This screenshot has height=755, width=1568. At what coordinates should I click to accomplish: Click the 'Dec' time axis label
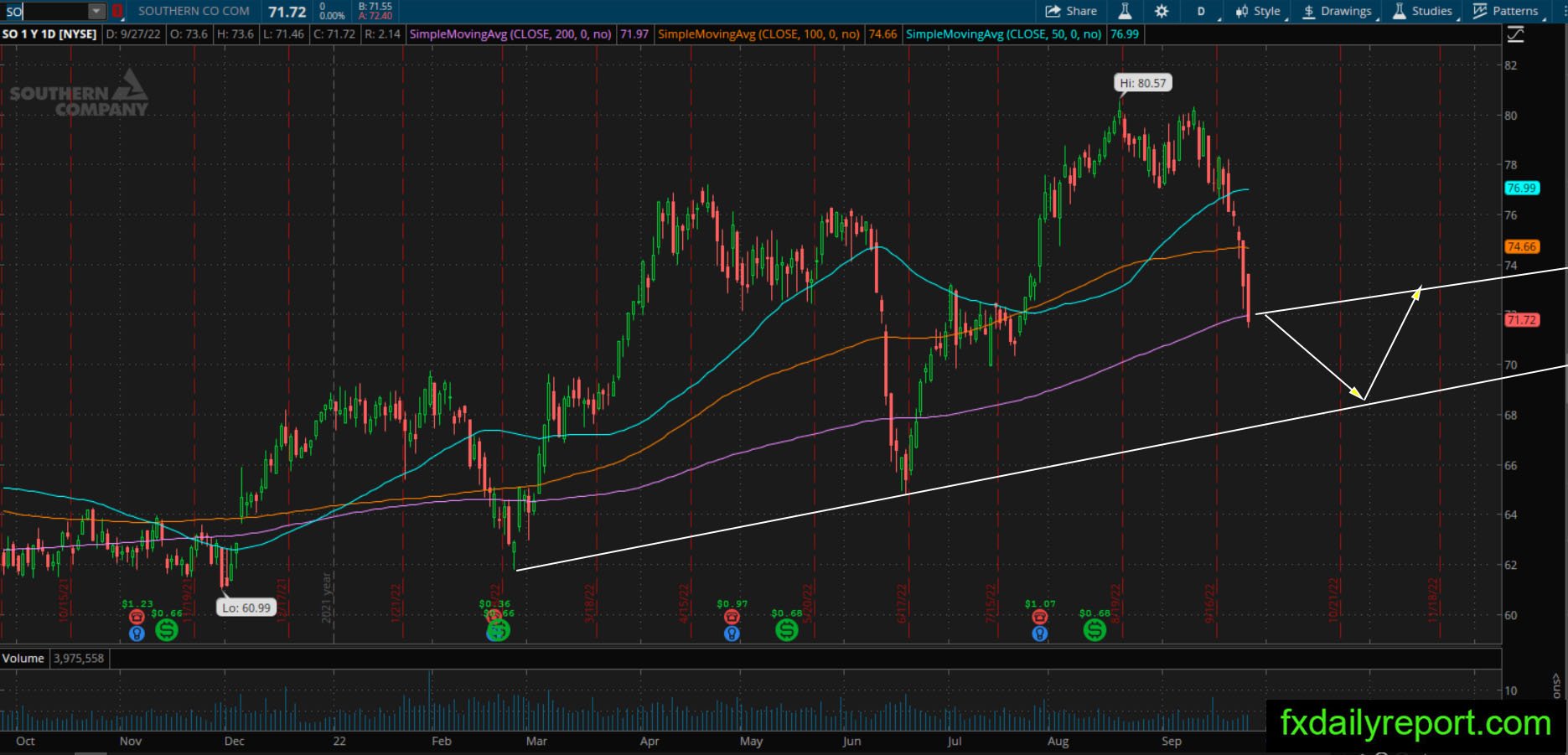[x=234, y=741]
